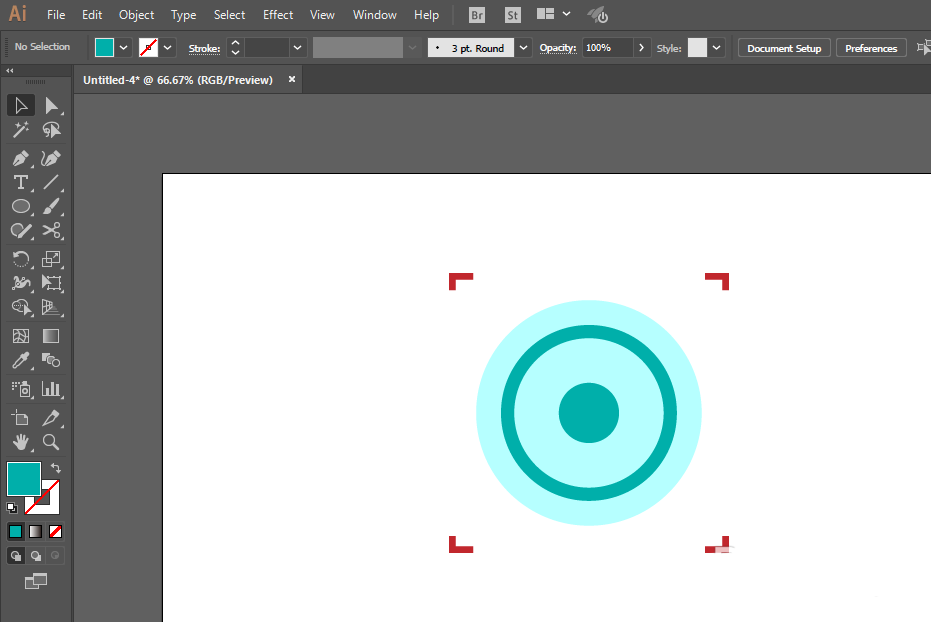Pick the Magic Wand tool

[x=20, y=130]
